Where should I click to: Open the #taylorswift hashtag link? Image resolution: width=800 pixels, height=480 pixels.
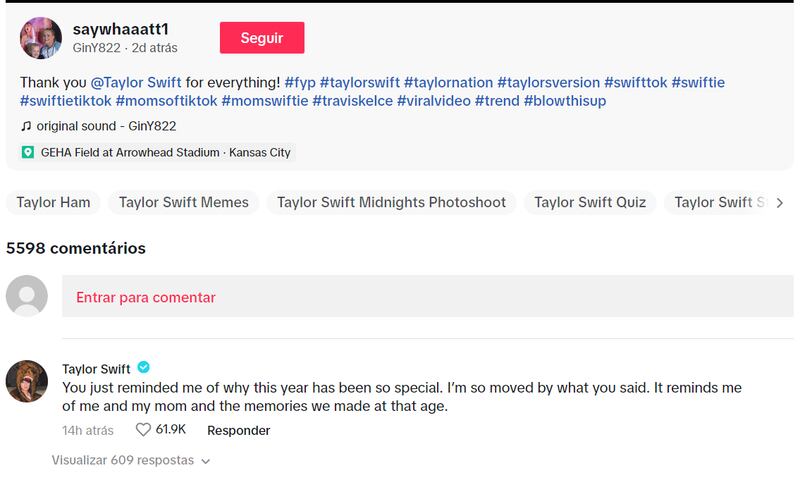pos(359,82)
